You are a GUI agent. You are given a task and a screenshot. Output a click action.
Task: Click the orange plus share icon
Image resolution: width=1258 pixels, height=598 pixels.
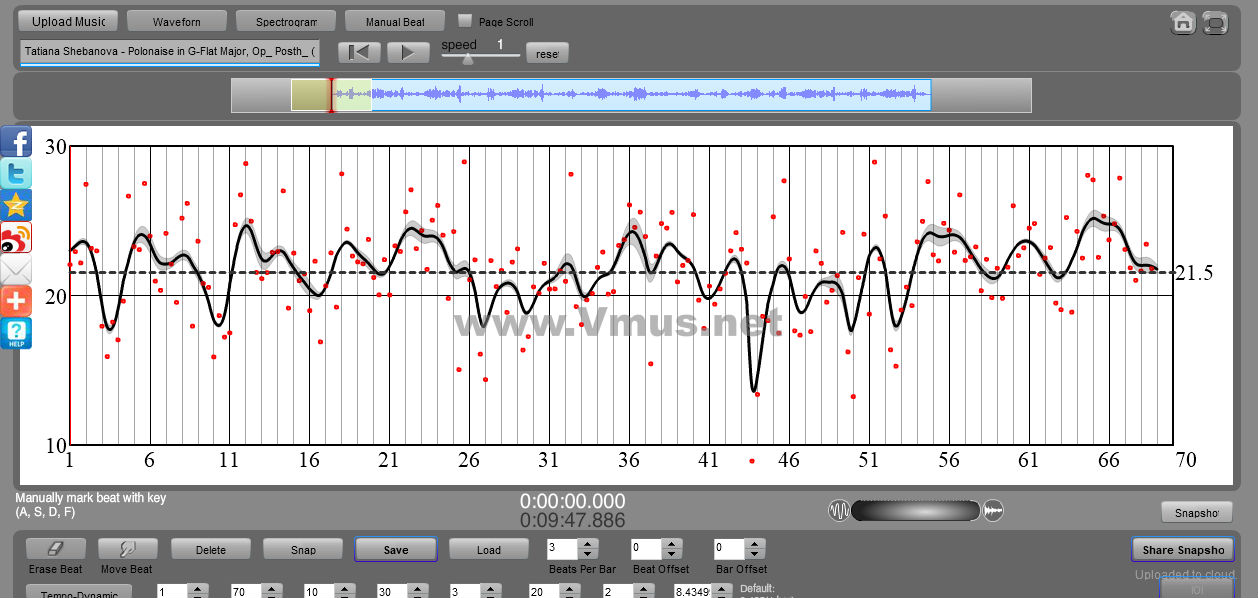[x=16, y=301]
